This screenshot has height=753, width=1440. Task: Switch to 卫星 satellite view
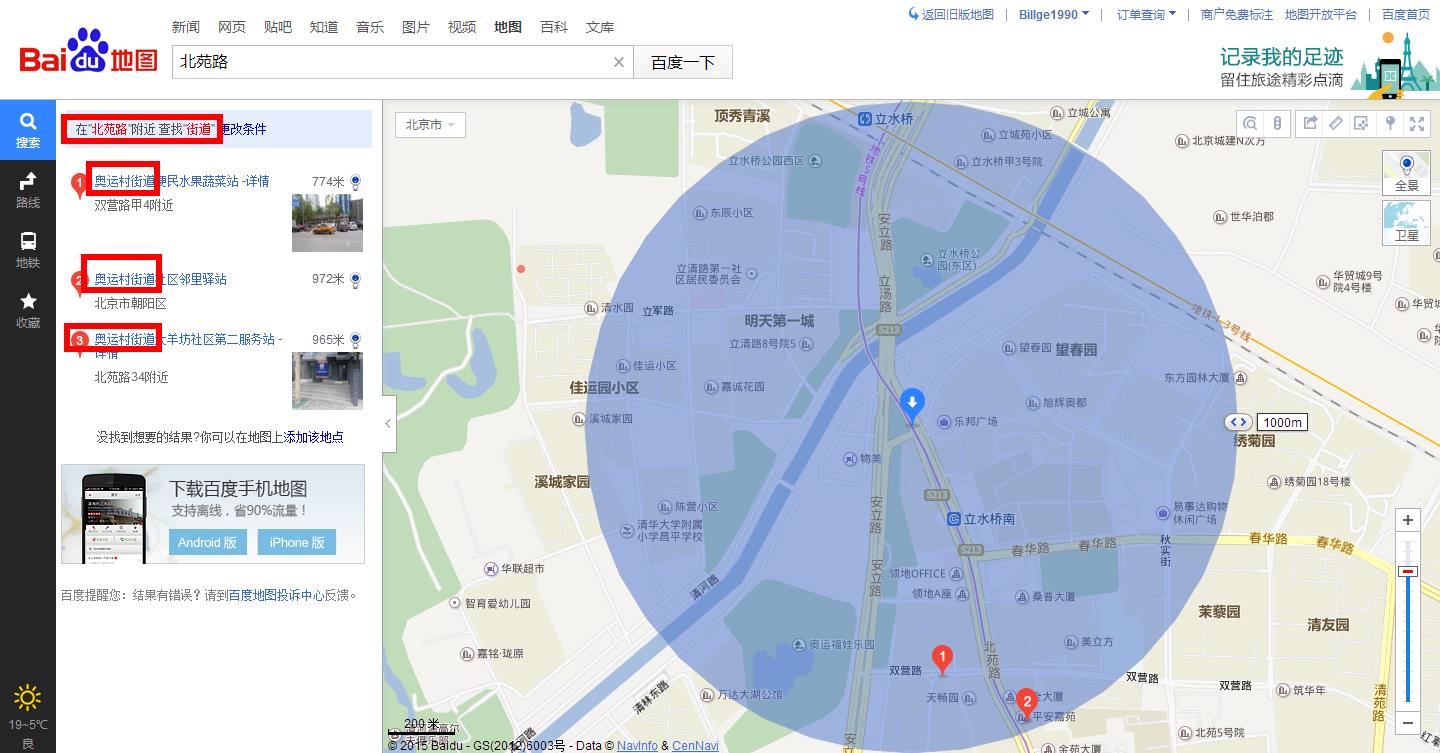[x=1407, y=223]
